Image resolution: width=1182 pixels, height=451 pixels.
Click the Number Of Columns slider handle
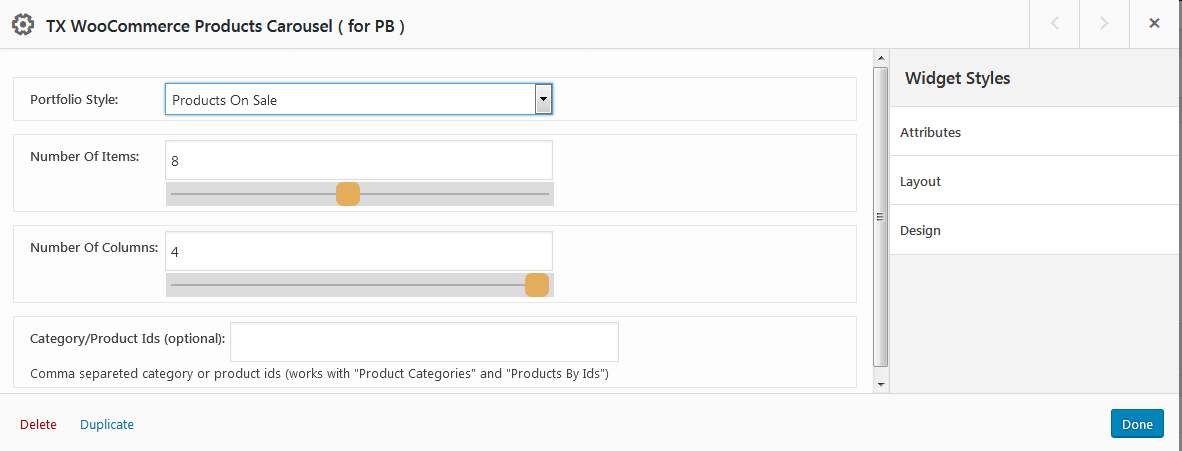point(537,285)
